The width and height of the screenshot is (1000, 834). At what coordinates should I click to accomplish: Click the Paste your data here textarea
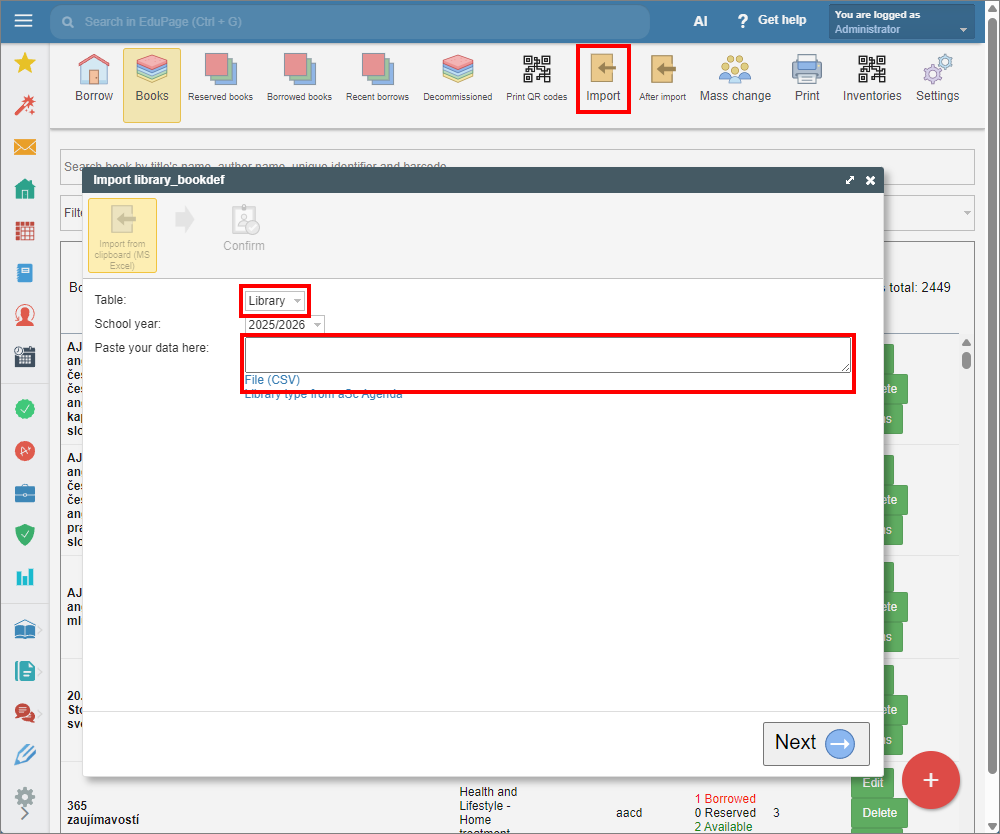click(x=547, y=355)
